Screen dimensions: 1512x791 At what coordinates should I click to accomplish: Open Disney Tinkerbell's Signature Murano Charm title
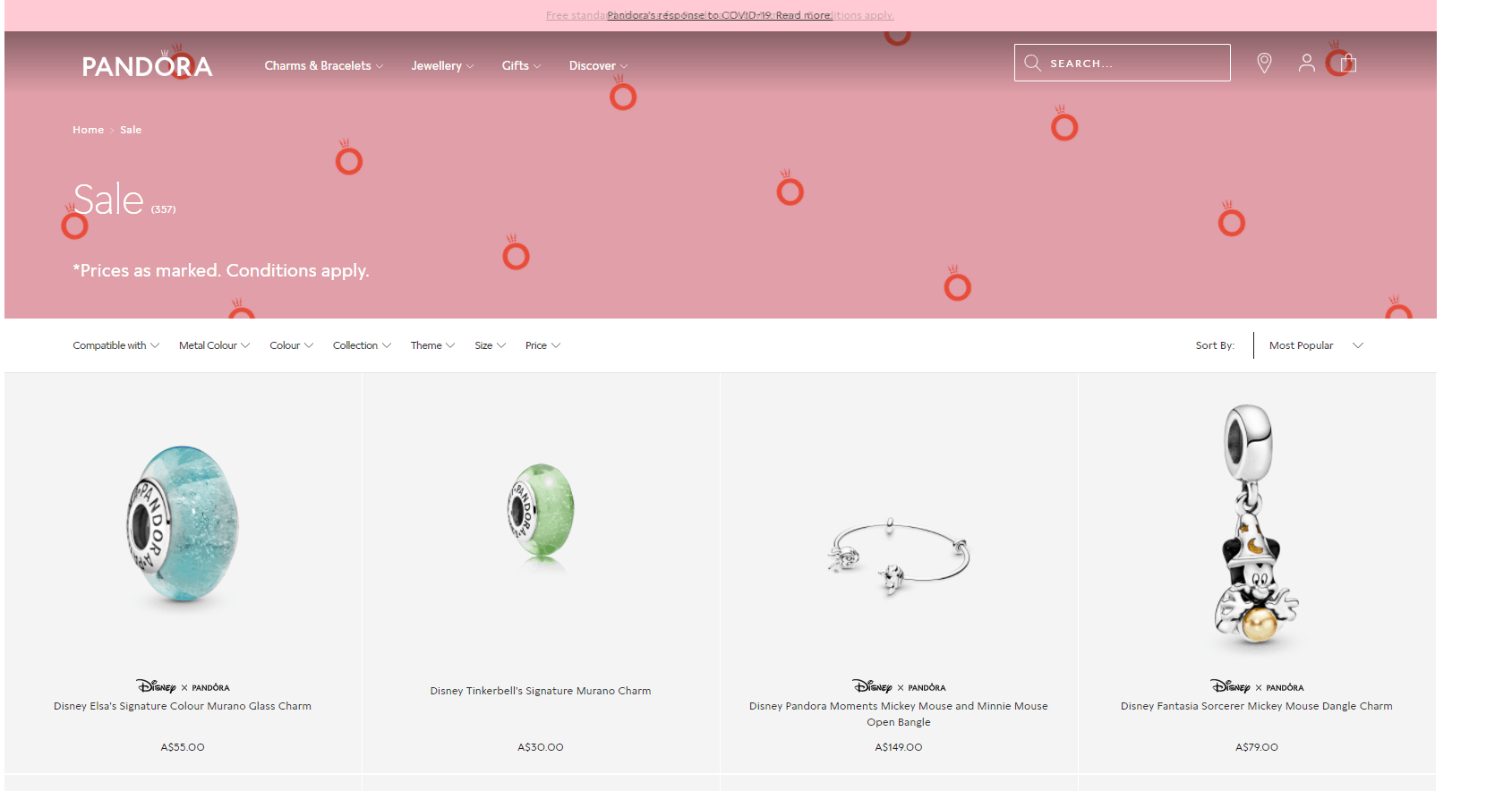pyautogui.click(x=541, y=691)
